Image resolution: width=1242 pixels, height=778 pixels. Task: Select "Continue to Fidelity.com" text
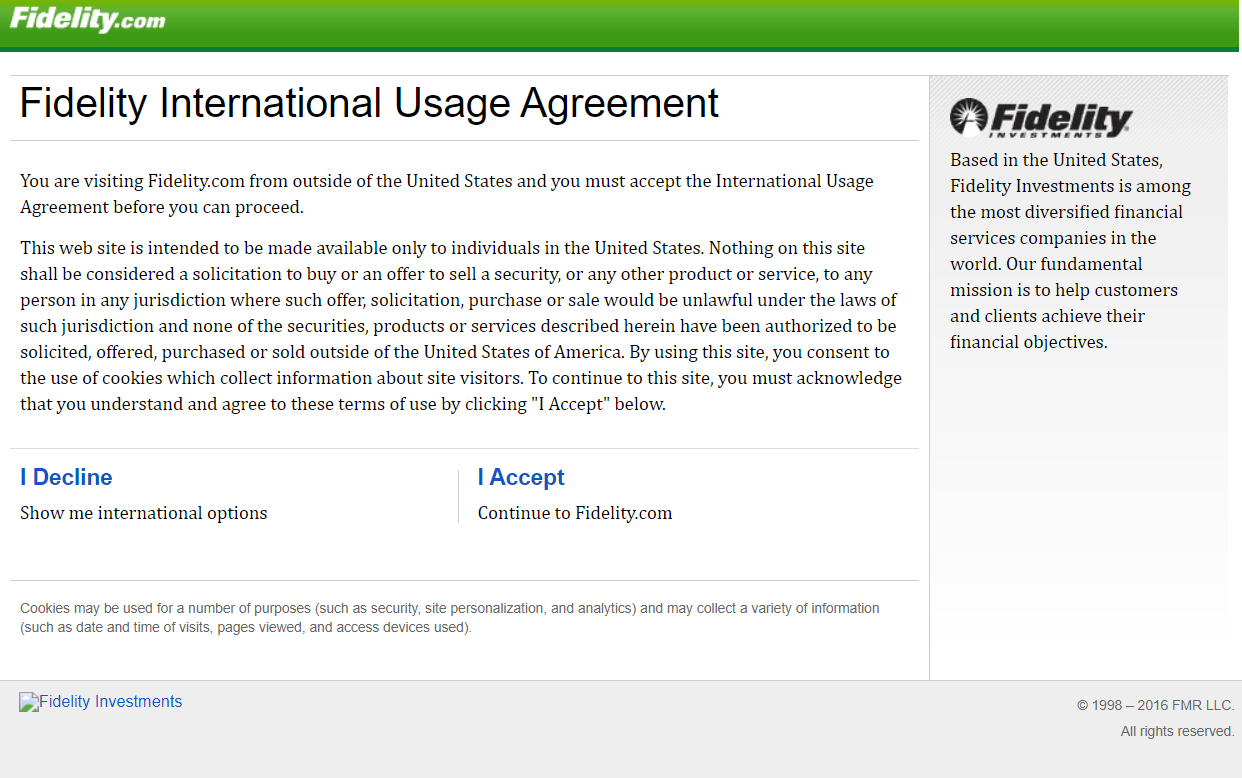(x=575, y=513)
